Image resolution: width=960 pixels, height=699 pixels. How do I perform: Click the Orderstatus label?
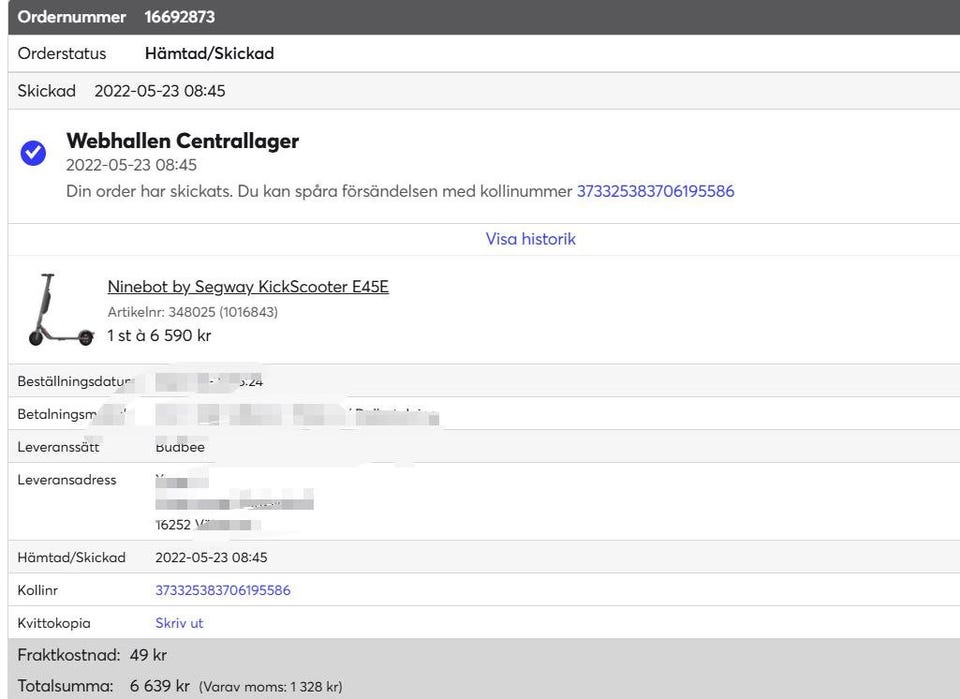pos(62,54)
